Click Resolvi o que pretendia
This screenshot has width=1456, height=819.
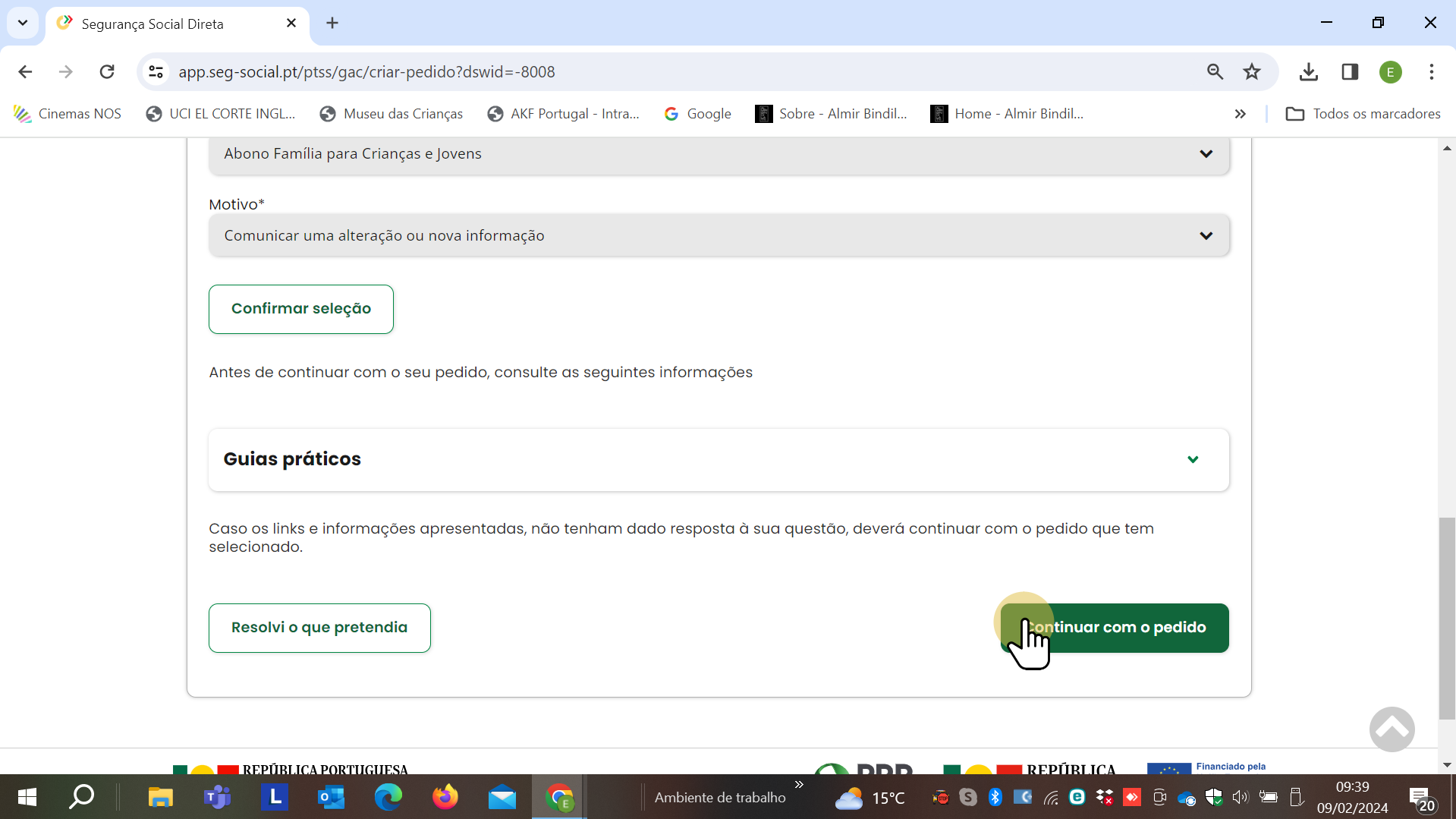coord(319,628)
